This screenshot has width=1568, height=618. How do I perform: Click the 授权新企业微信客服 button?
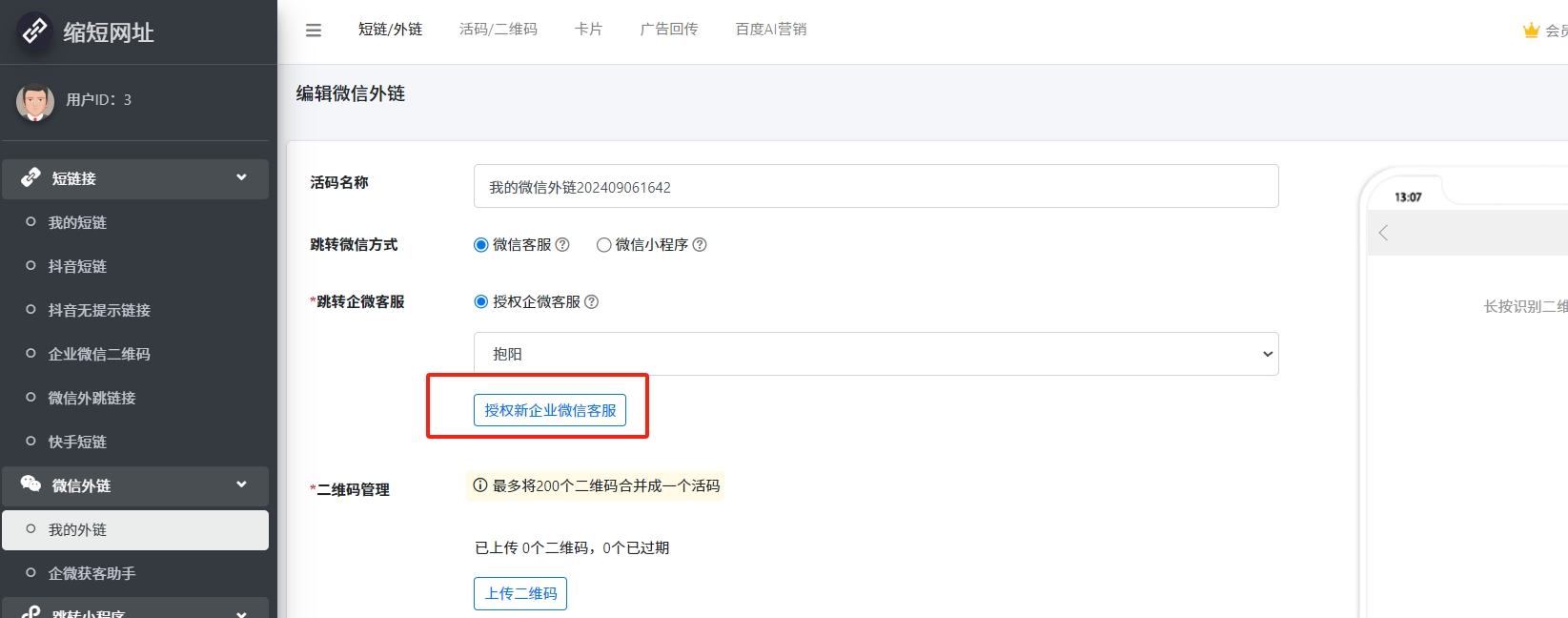pyautogui.click(x=549, y=410)
